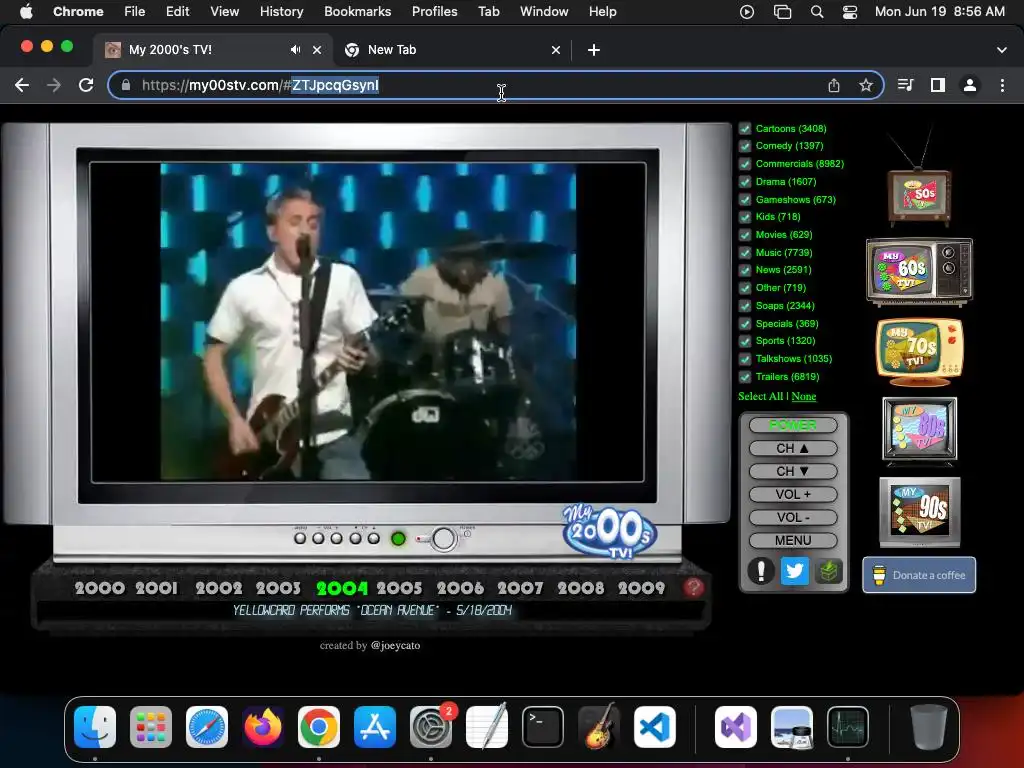Click Chrome's back arrow
The width and height of the screenshot is (1024, 768).
[x=22, y=85]
